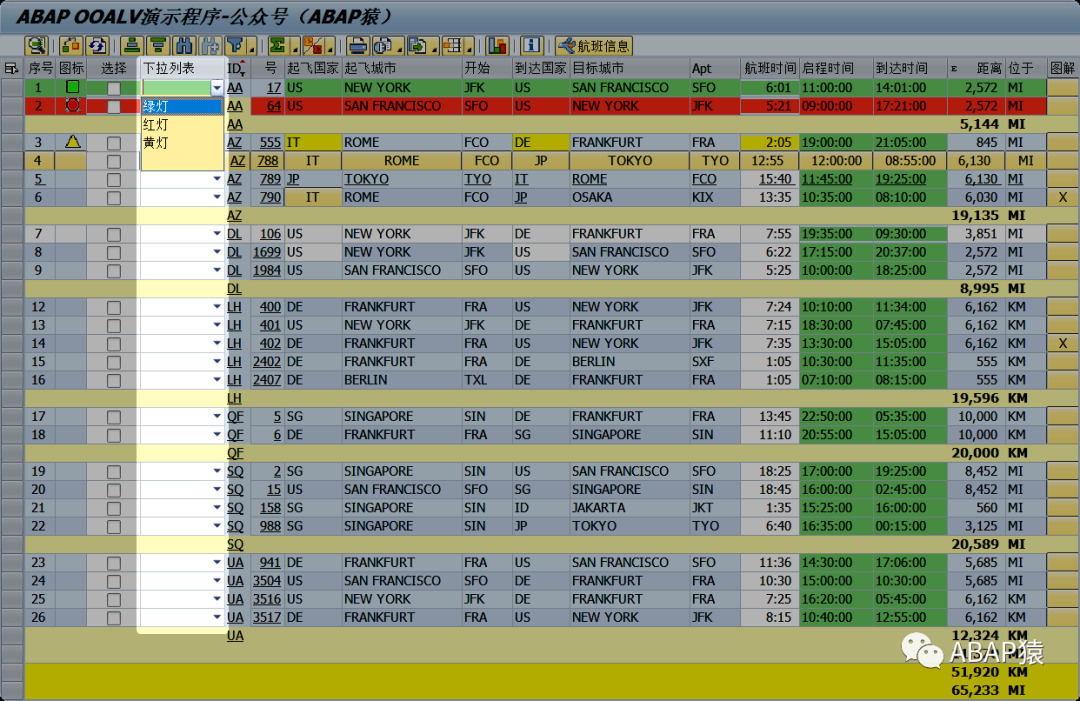This screenshot has height=701, width=1080.
Task: Click the End User Documentation info icon
Action: pyautogui.click(x=531, y=46)
